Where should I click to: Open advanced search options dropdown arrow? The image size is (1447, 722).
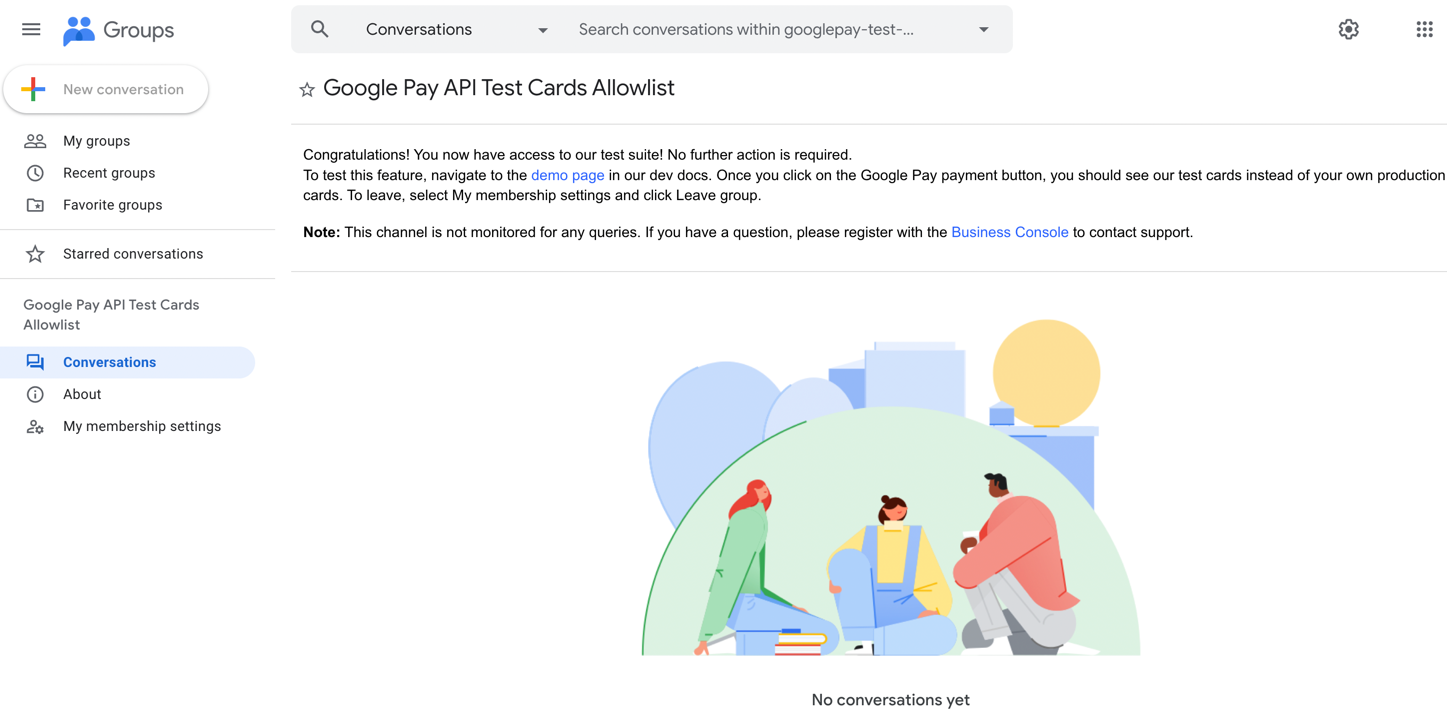[x=984, y=30]
